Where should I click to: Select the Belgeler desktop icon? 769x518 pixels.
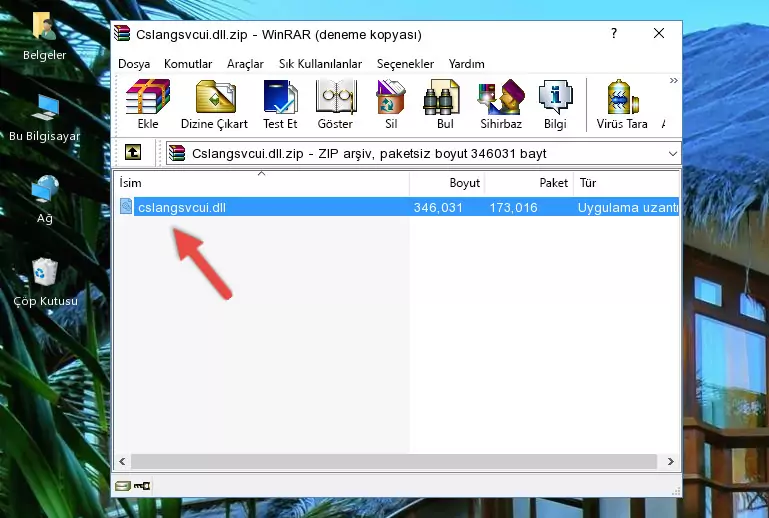(45, 37)
